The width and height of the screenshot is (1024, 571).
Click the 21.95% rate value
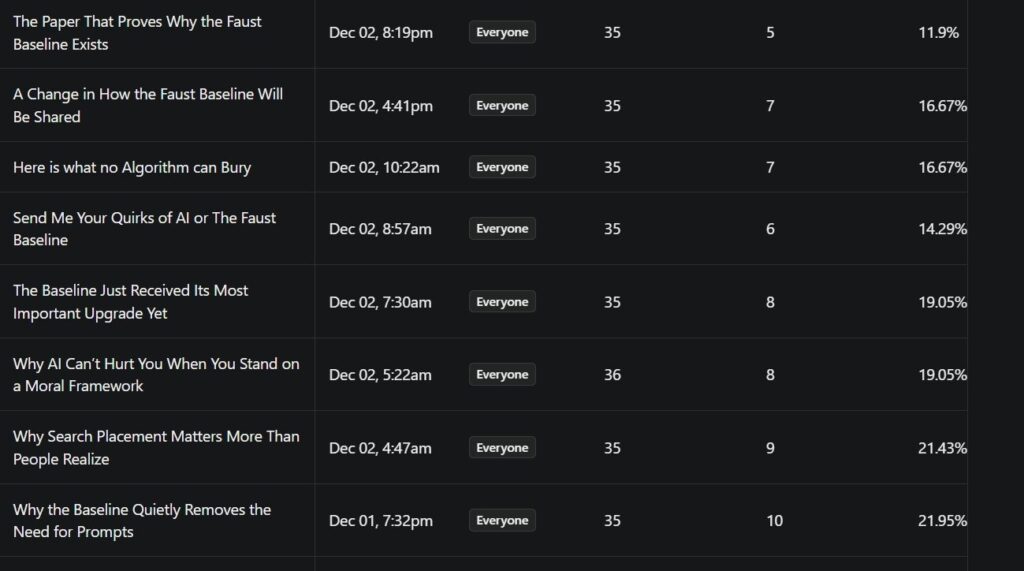942,520
